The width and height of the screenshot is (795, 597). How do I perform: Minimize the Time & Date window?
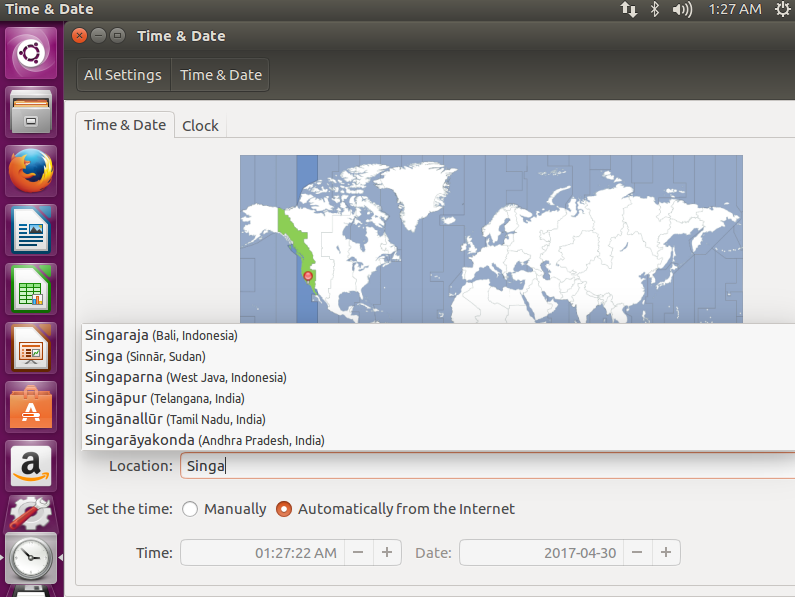98,36
